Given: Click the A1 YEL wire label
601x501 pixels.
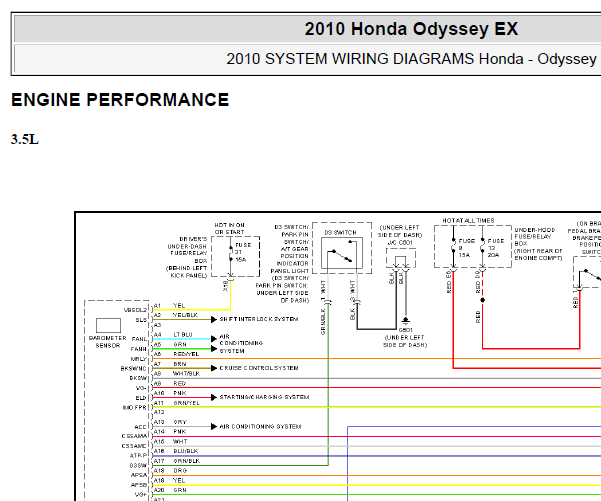Looking at the screenshot, I should pyautogui.click(x=179, y=305).
